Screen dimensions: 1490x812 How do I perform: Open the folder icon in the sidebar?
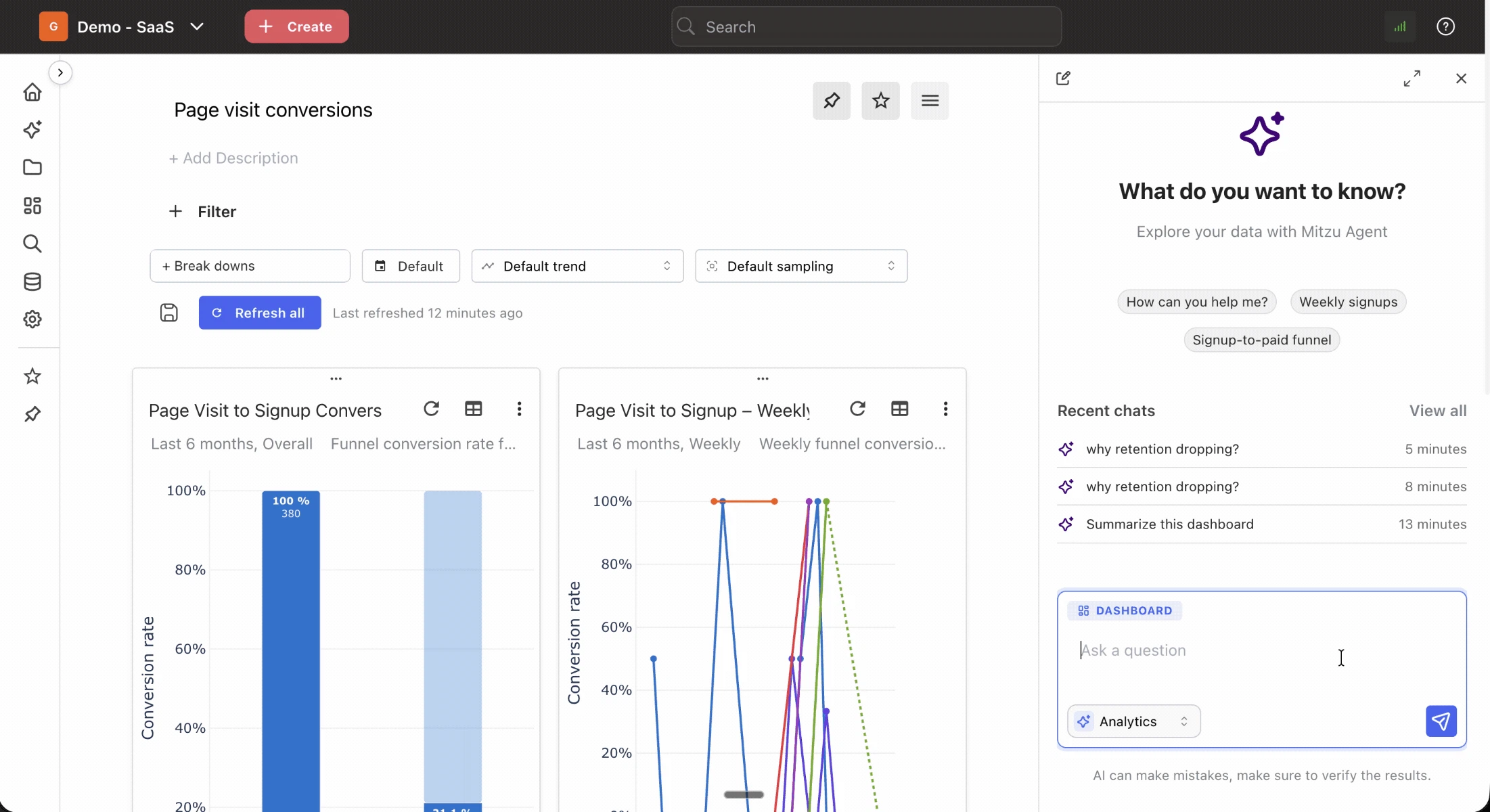(x=32, y=167)
